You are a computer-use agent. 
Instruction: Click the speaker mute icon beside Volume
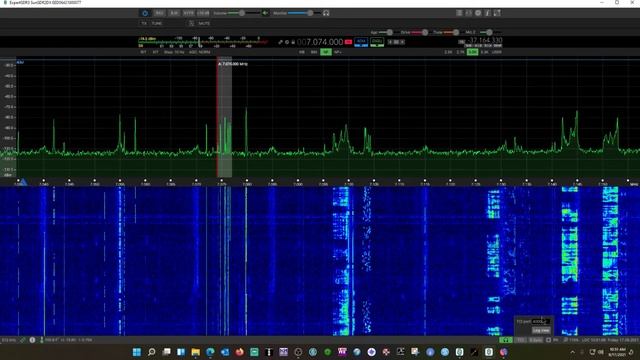coord(265,13)
